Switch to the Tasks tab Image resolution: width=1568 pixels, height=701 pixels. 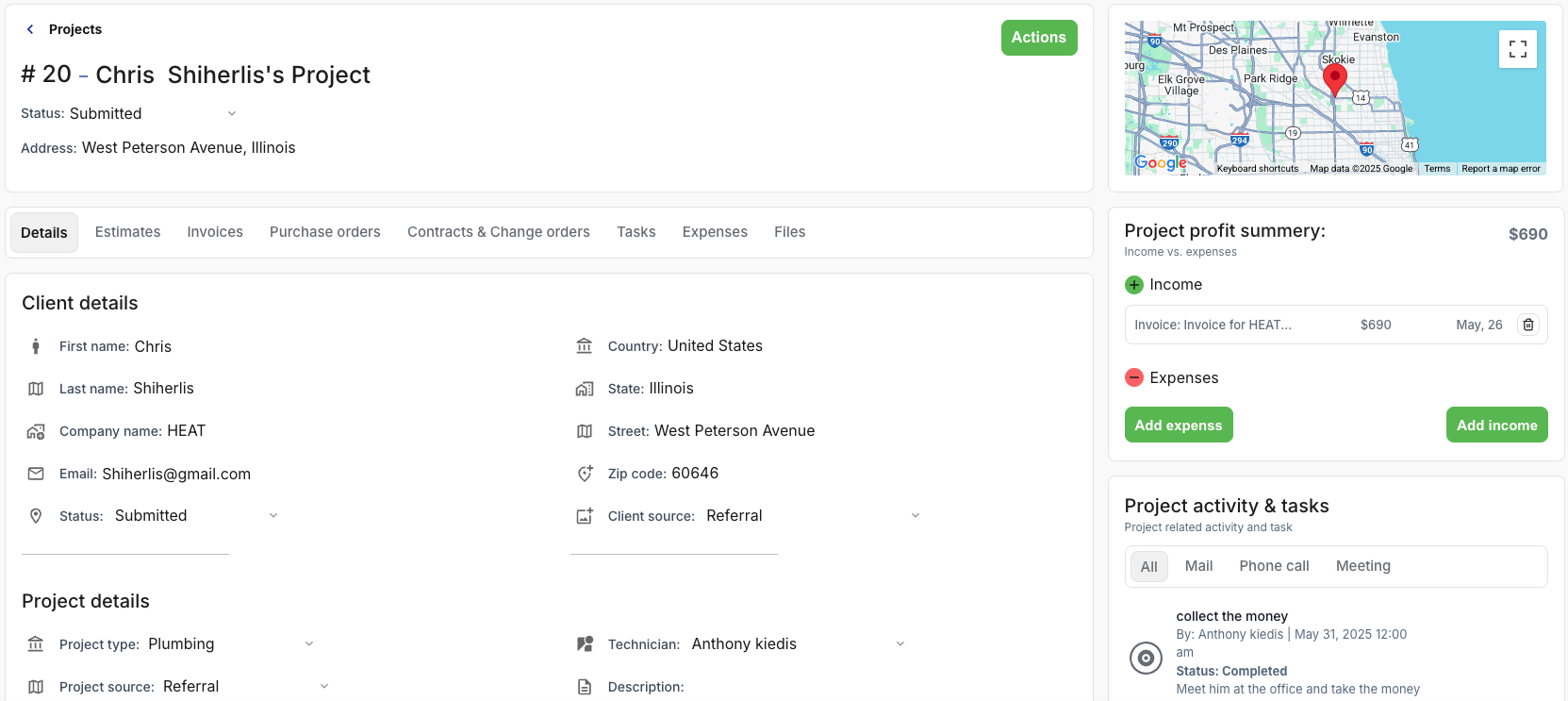click(x=636, y=232)
